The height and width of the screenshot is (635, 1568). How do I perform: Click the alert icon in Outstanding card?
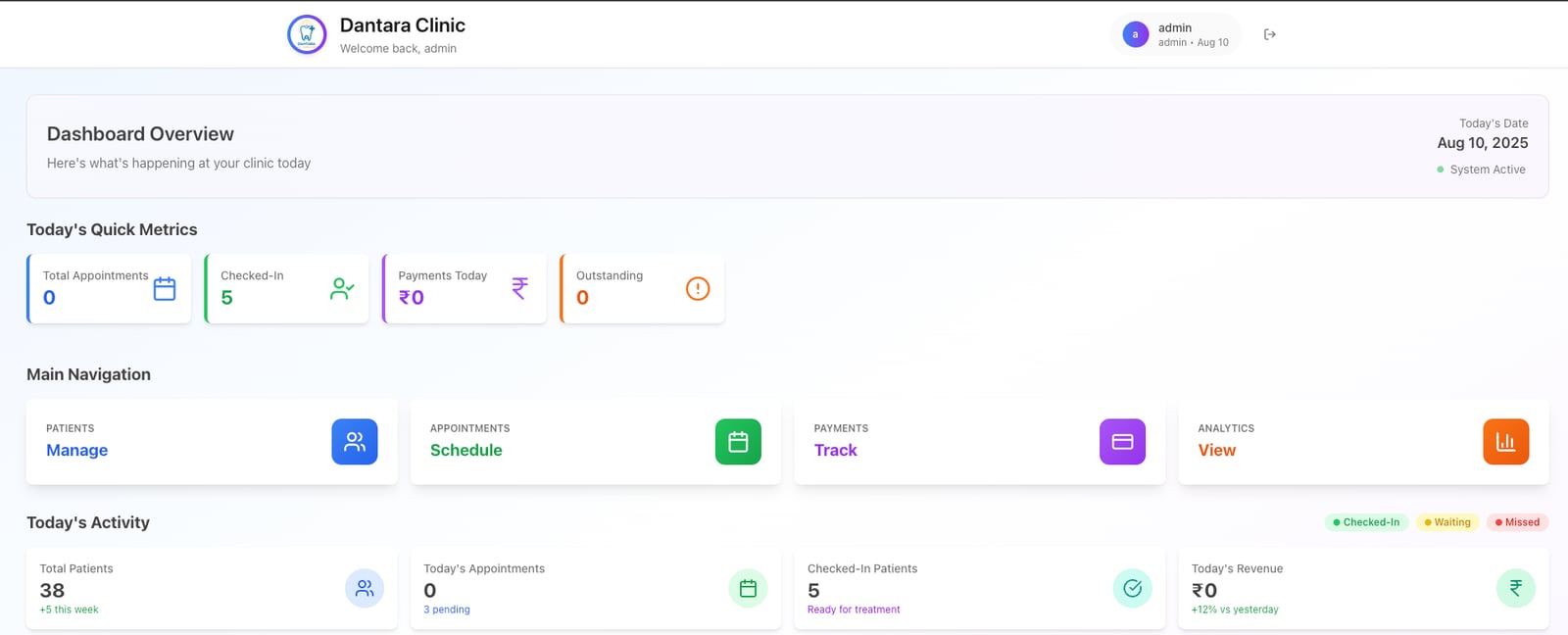tap(698, 288)
